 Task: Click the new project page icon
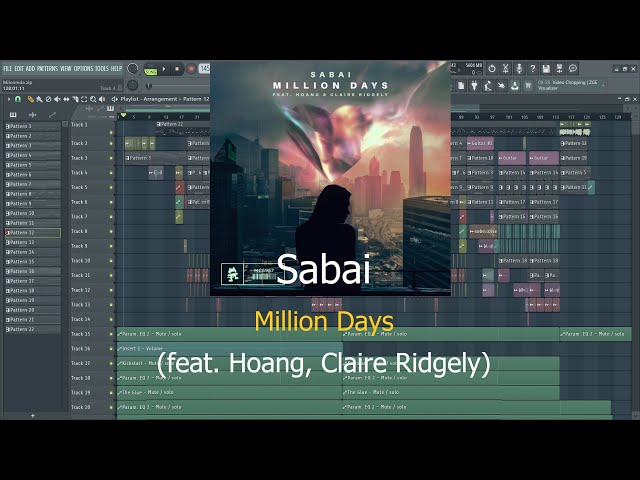[461, 86]
